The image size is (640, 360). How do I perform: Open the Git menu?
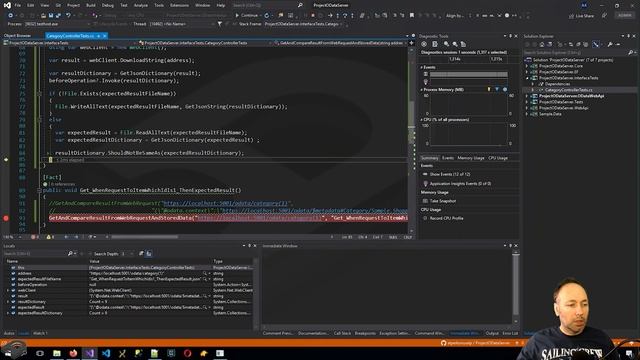pyautogui.click(x=58, y=5)
